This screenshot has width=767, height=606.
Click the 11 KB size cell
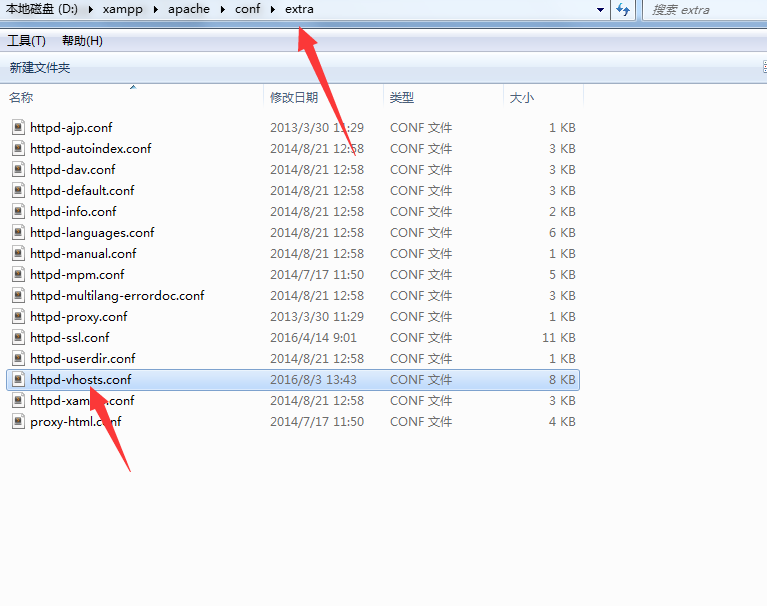pos(559,337)
